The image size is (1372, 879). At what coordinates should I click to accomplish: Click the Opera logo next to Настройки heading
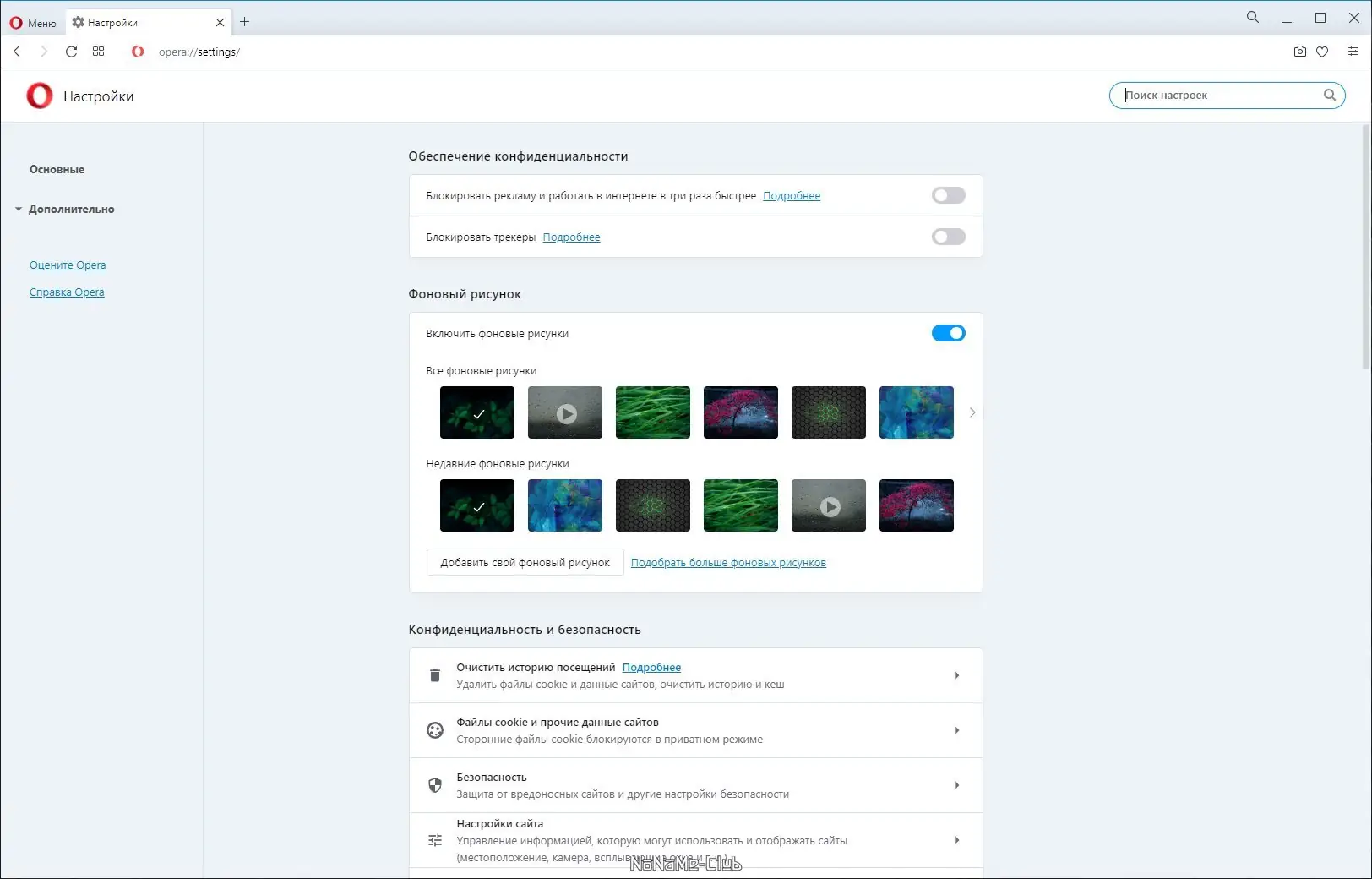tap(40, 96)
